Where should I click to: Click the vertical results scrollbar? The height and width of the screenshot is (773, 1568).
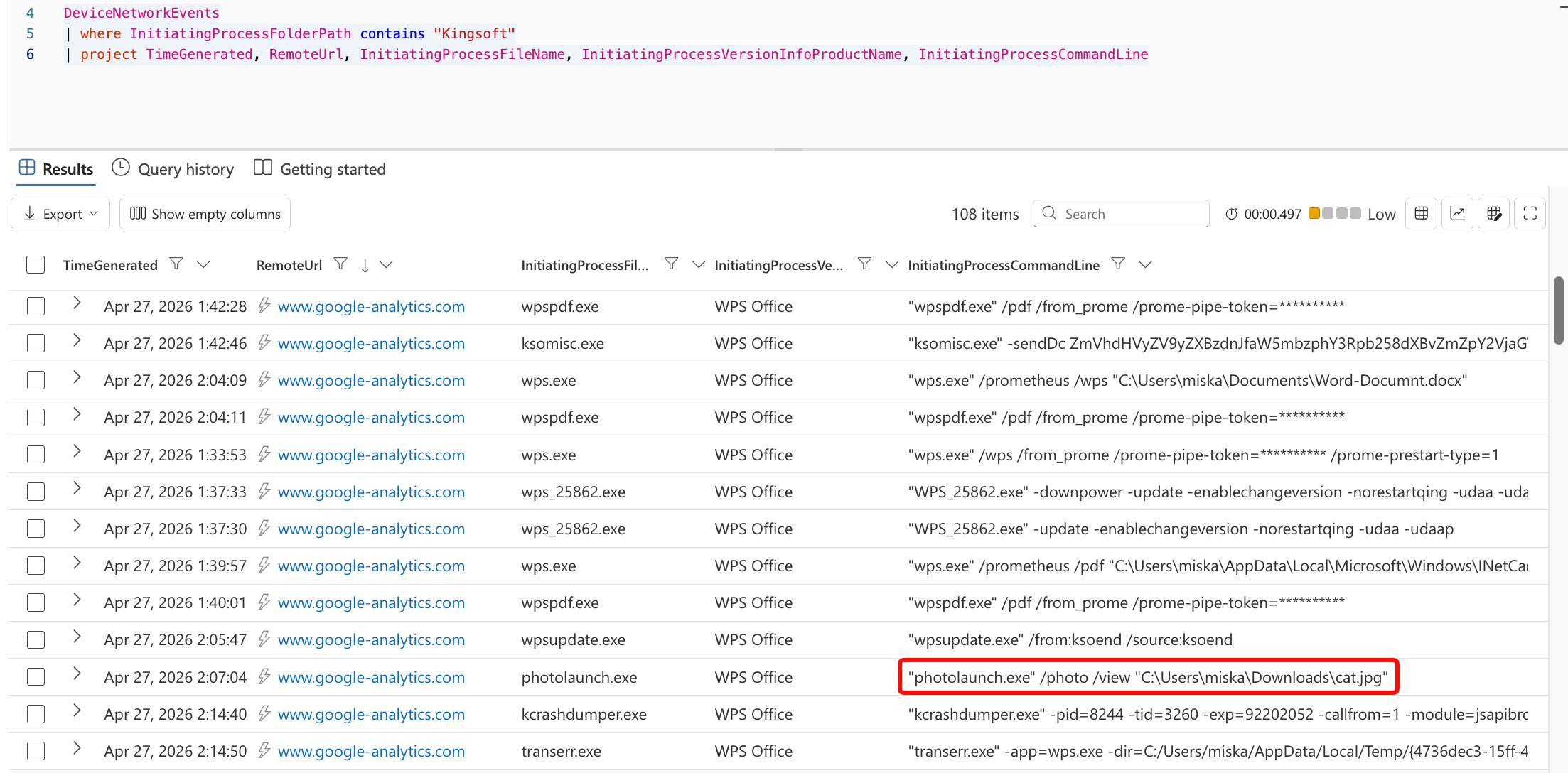pyautogui.click(x=1559, y=310)
